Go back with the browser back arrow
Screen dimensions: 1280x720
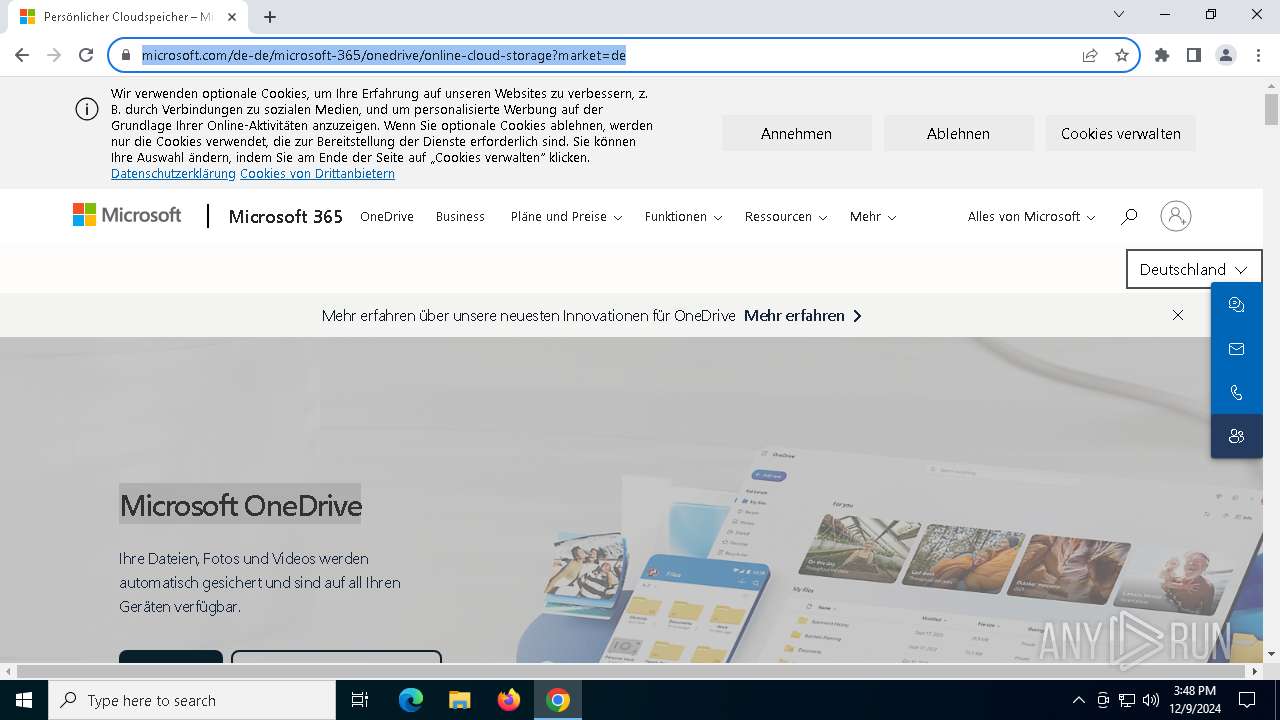pyautogui.click(x=22, y=55)
